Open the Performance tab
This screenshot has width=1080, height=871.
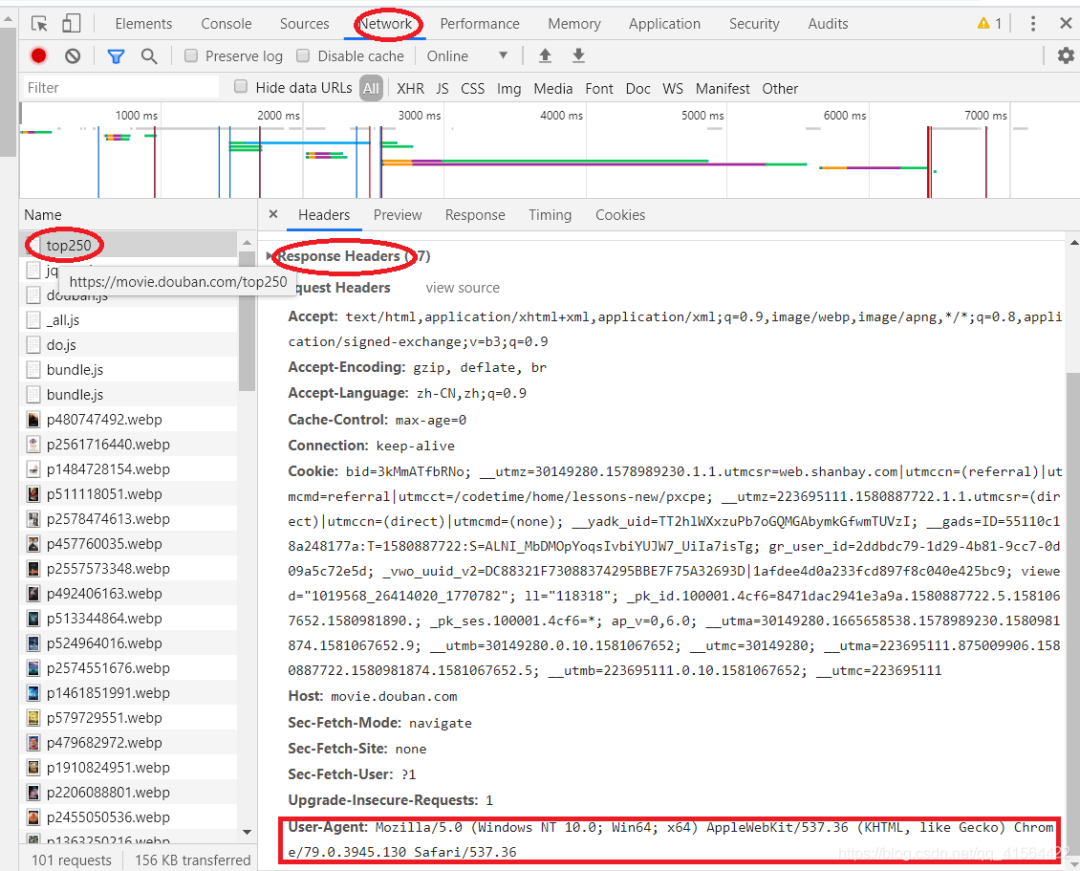click(479, 23)
